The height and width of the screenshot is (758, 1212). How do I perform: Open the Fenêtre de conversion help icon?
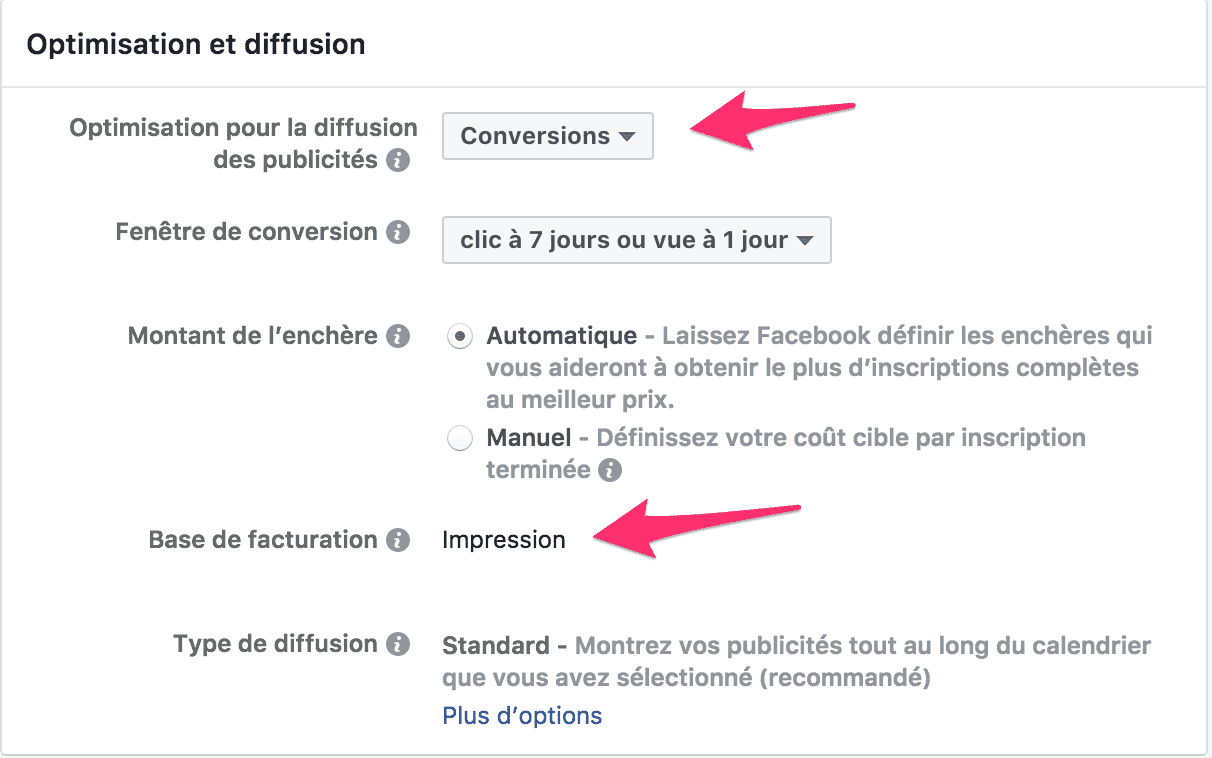pos(400,231)
